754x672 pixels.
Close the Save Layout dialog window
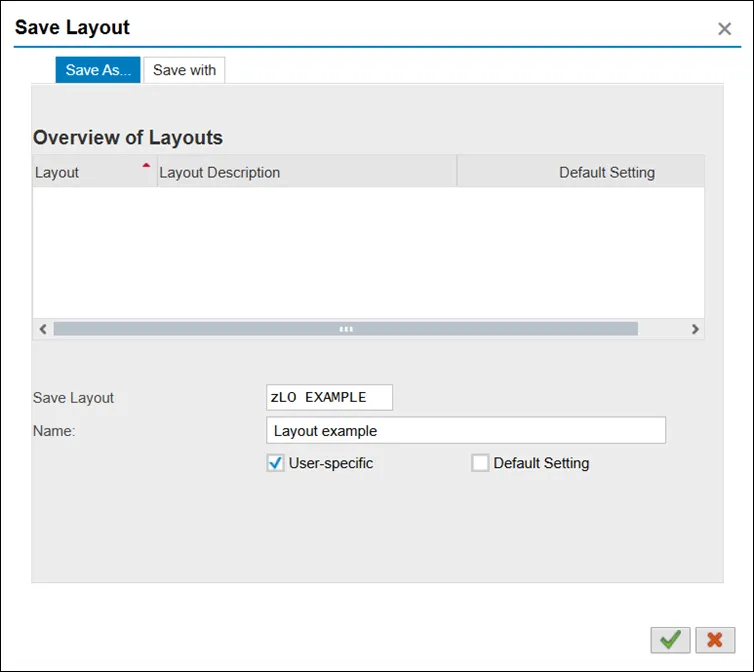tap(725, 29)
